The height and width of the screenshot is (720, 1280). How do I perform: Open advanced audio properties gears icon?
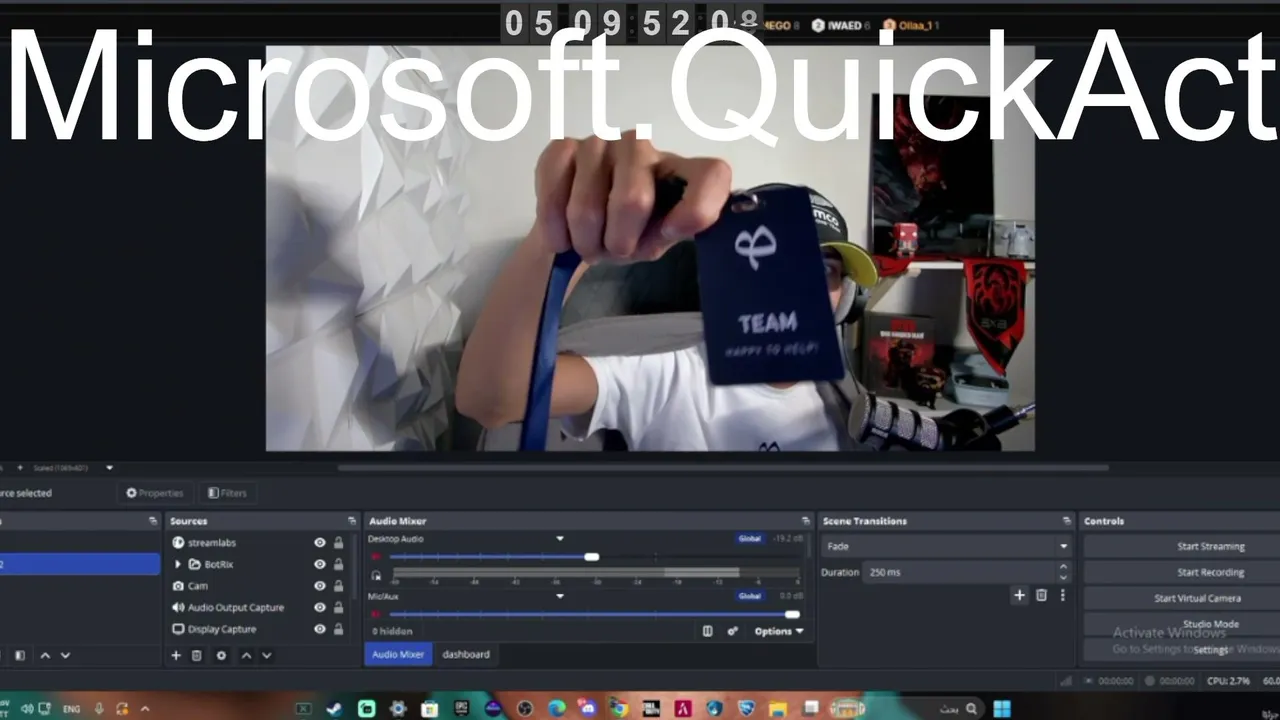[732, 631]
